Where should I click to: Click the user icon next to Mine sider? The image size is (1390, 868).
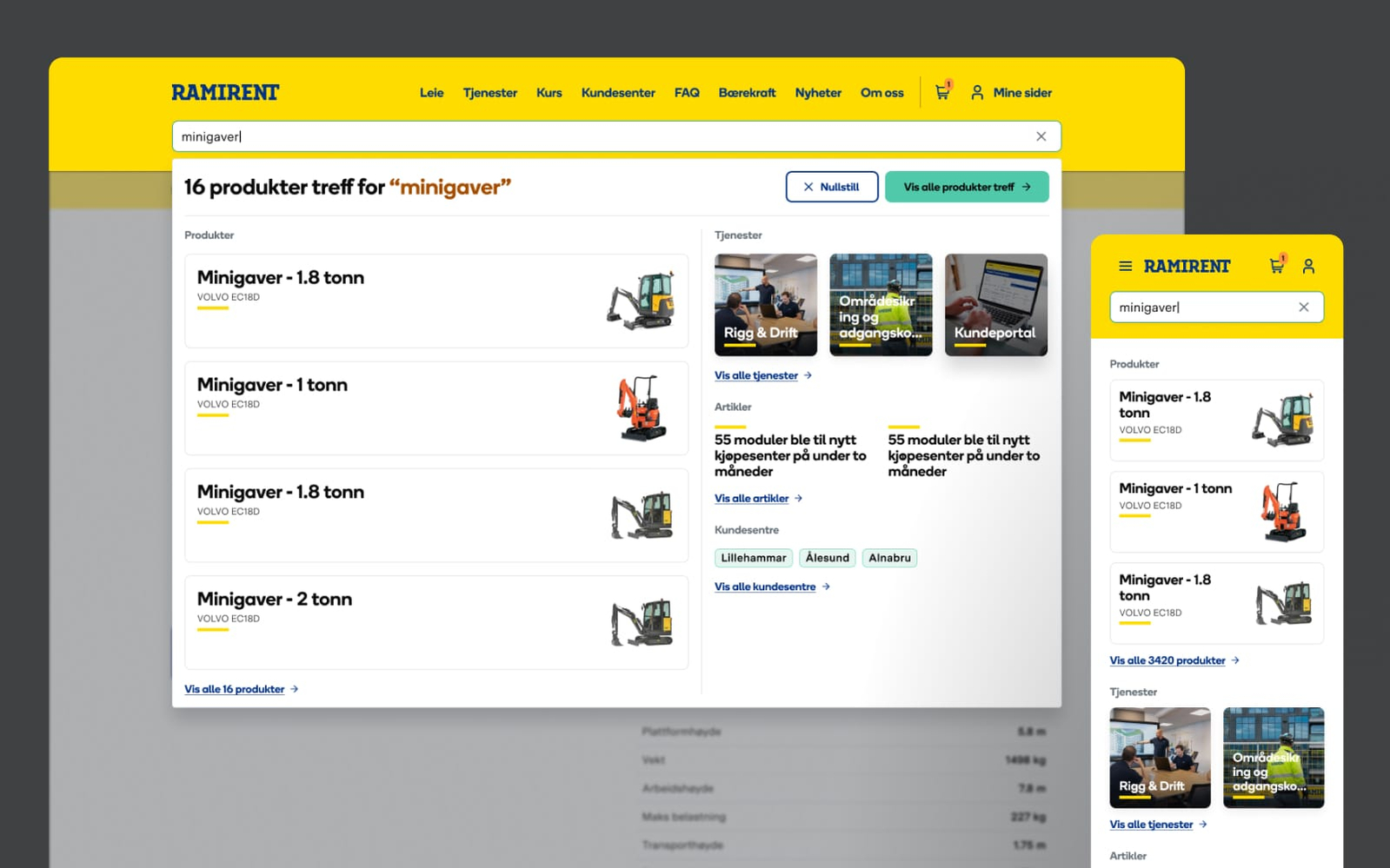click(977, 92)
